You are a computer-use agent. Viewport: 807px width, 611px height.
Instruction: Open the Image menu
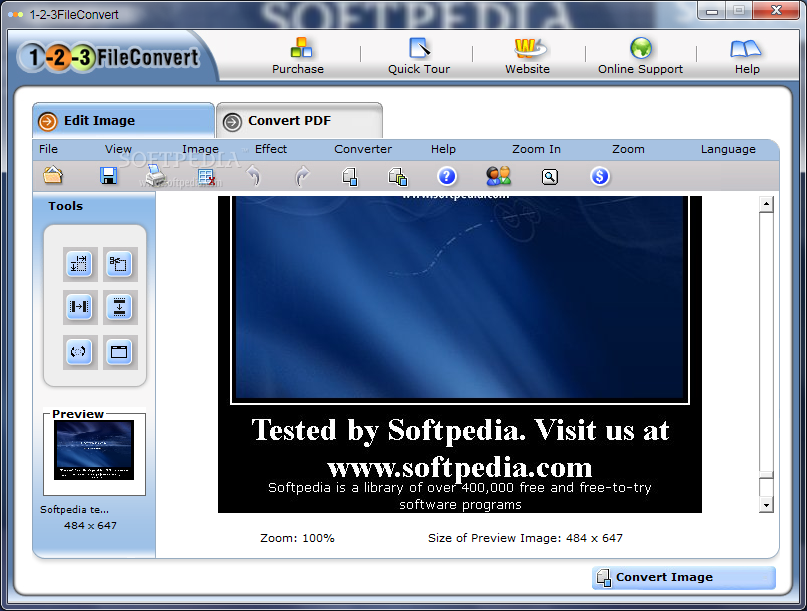[200, 149]
